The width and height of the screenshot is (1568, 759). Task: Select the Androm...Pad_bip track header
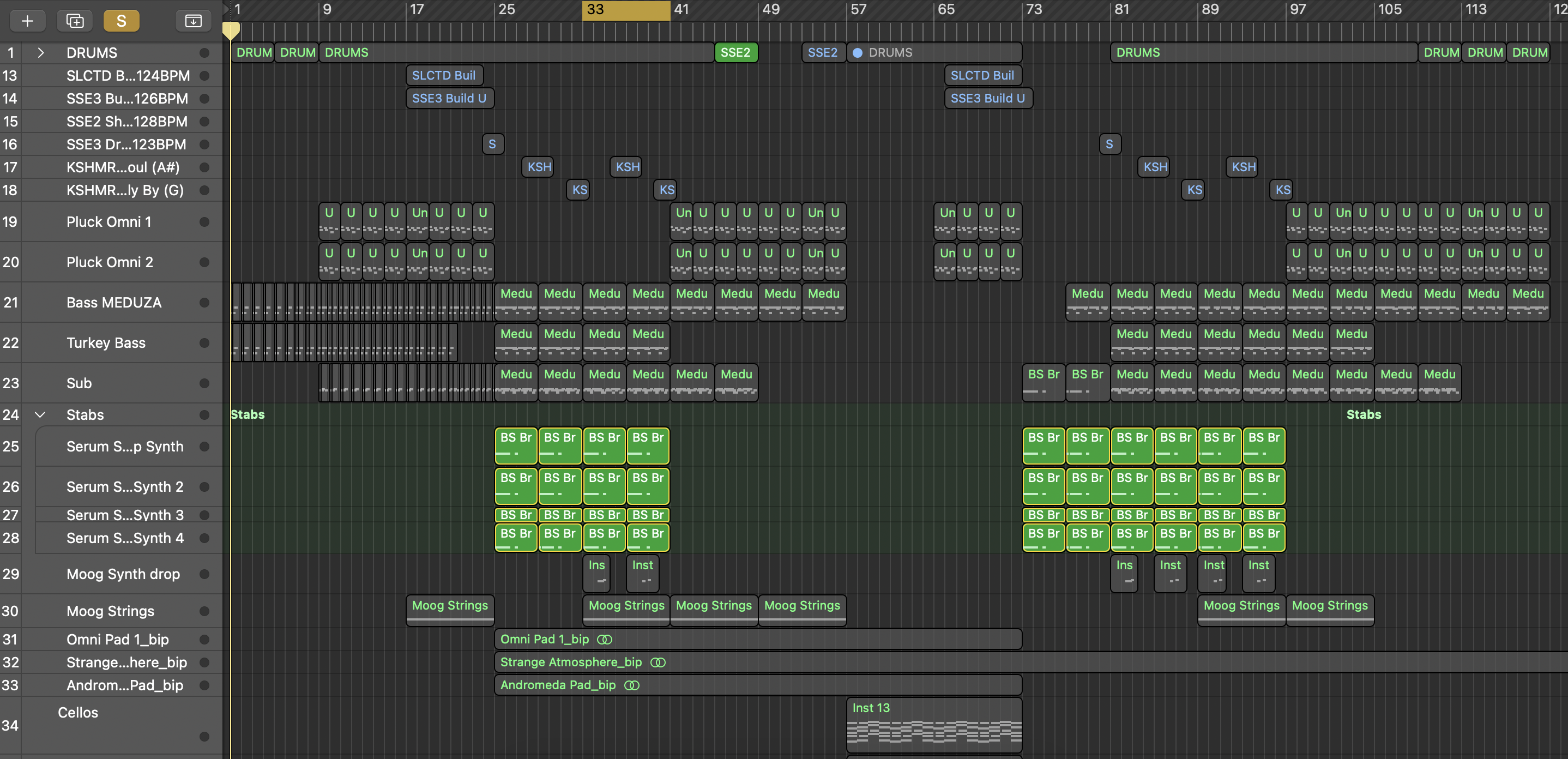(x=111, y=685)
